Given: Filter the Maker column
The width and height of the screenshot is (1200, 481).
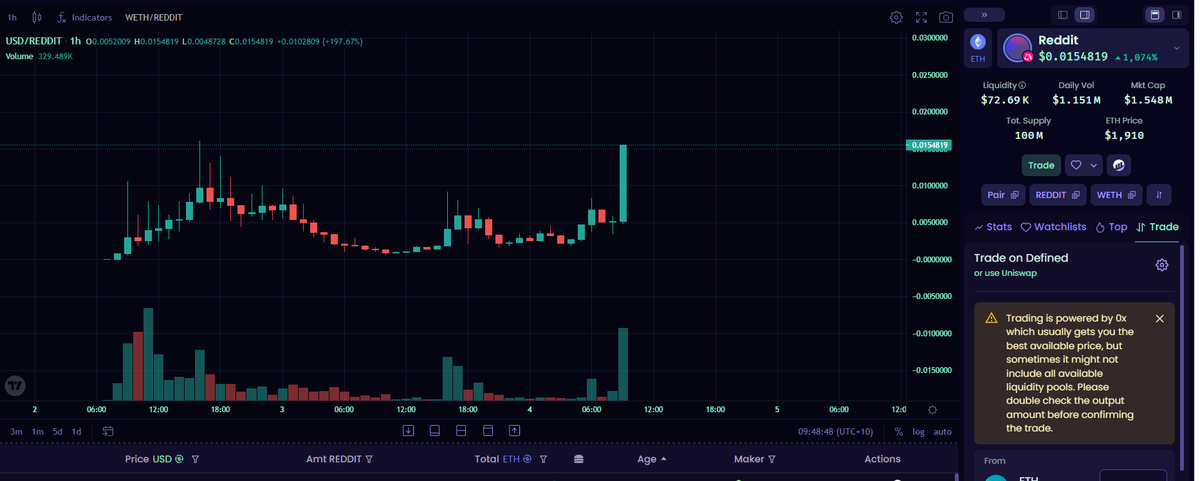Looking at the screenshot, I should coord(772,459).
